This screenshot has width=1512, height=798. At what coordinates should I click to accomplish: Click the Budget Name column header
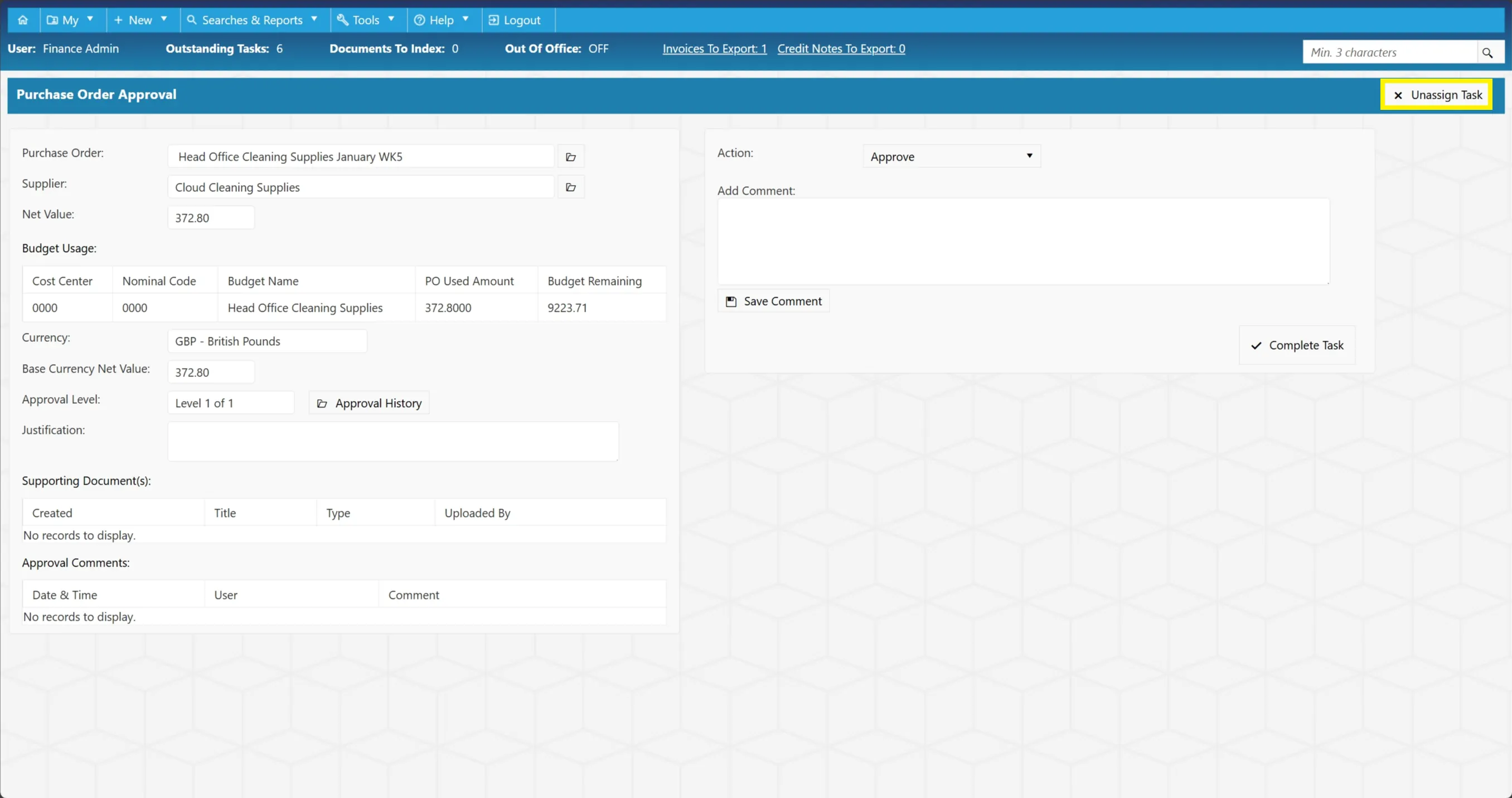click(316, 280)
